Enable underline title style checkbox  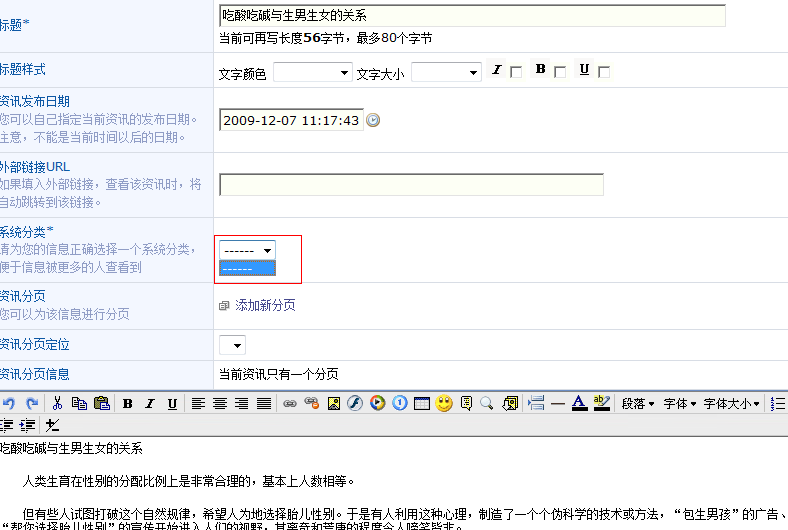[x=604, y=72]
